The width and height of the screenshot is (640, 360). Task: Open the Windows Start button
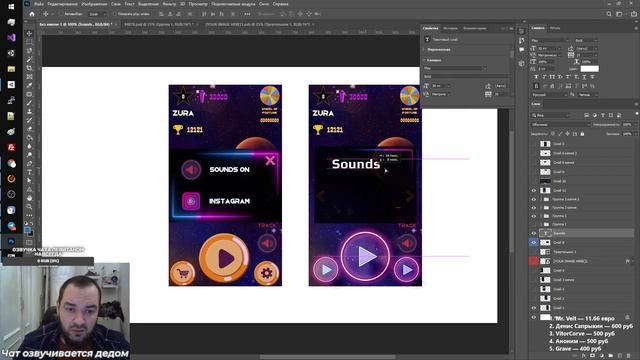click(11, 6)
